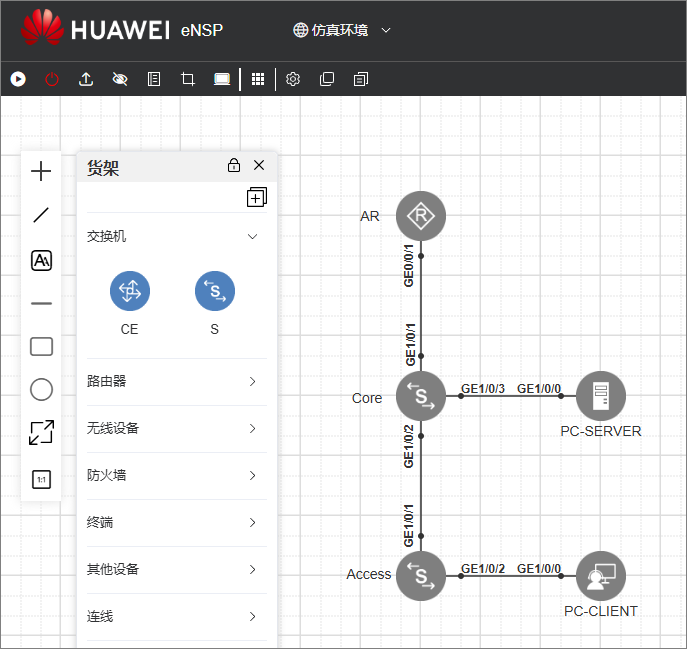Screen dimensions: 687x649
Task: Click the GE0/0/1 port label near AR
Action: [x=408, y=266]
